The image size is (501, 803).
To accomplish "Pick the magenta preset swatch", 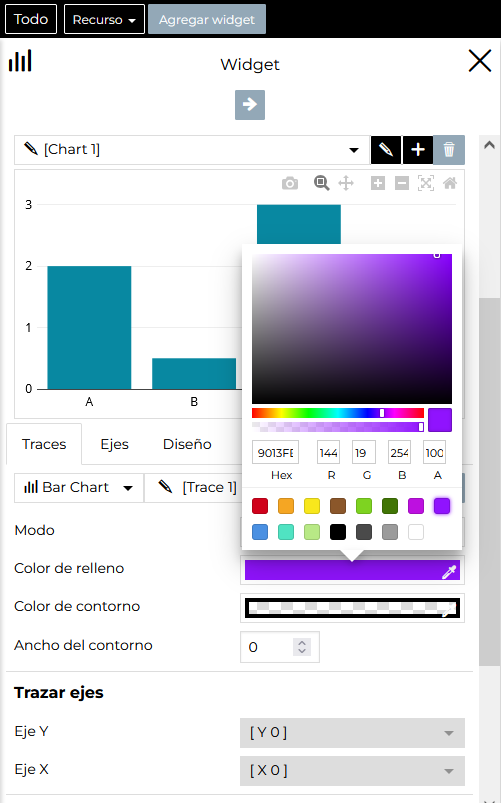I will click(416, 506).
